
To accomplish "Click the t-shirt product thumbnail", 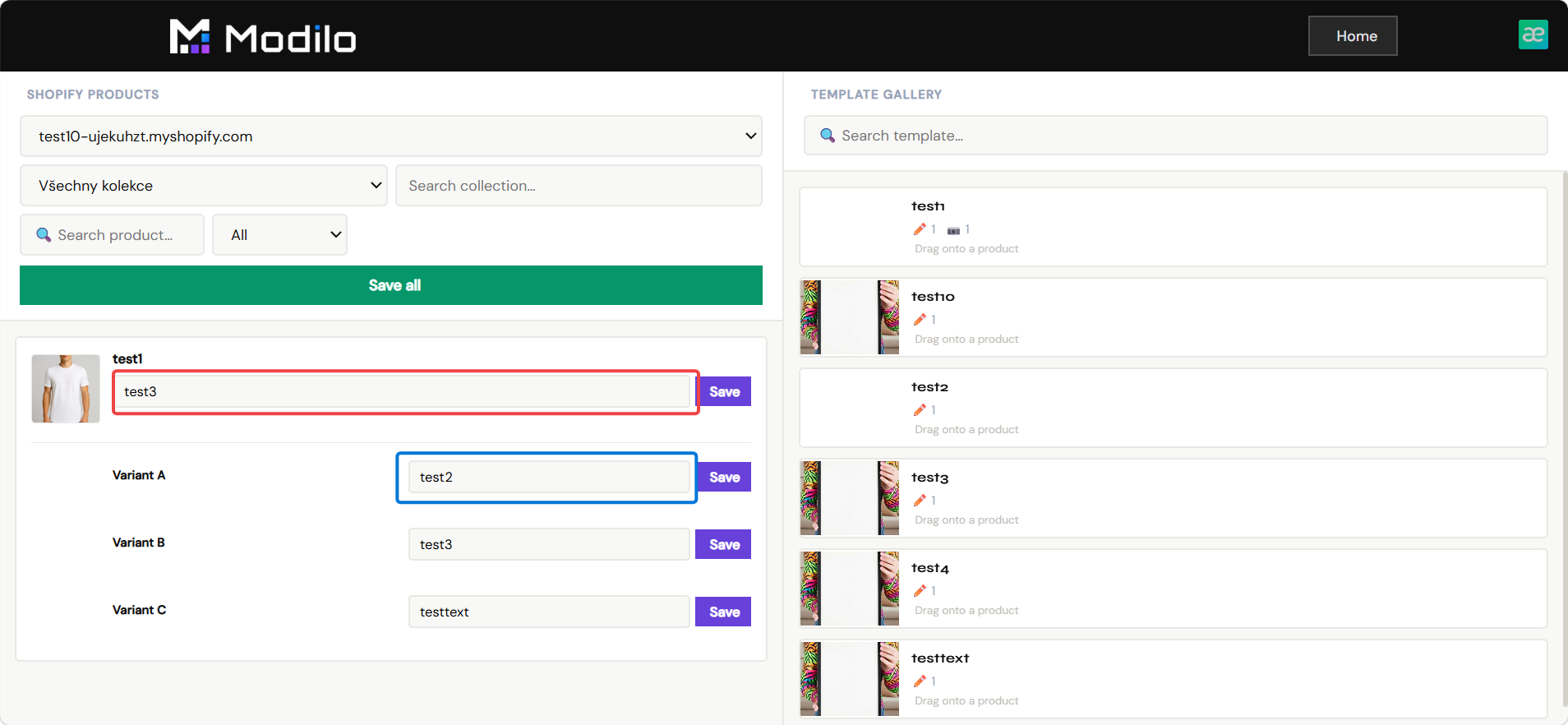I will 66,389.
